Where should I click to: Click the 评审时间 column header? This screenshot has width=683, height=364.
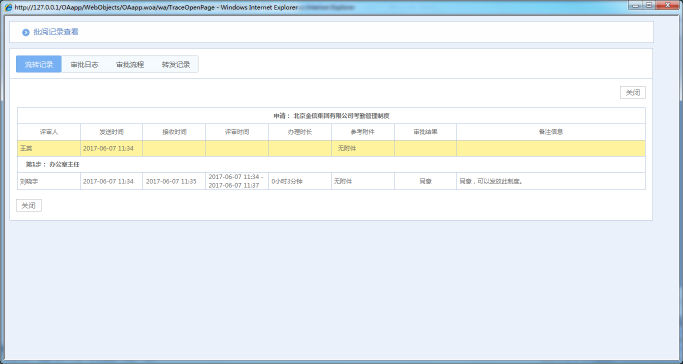pos(237,132)
